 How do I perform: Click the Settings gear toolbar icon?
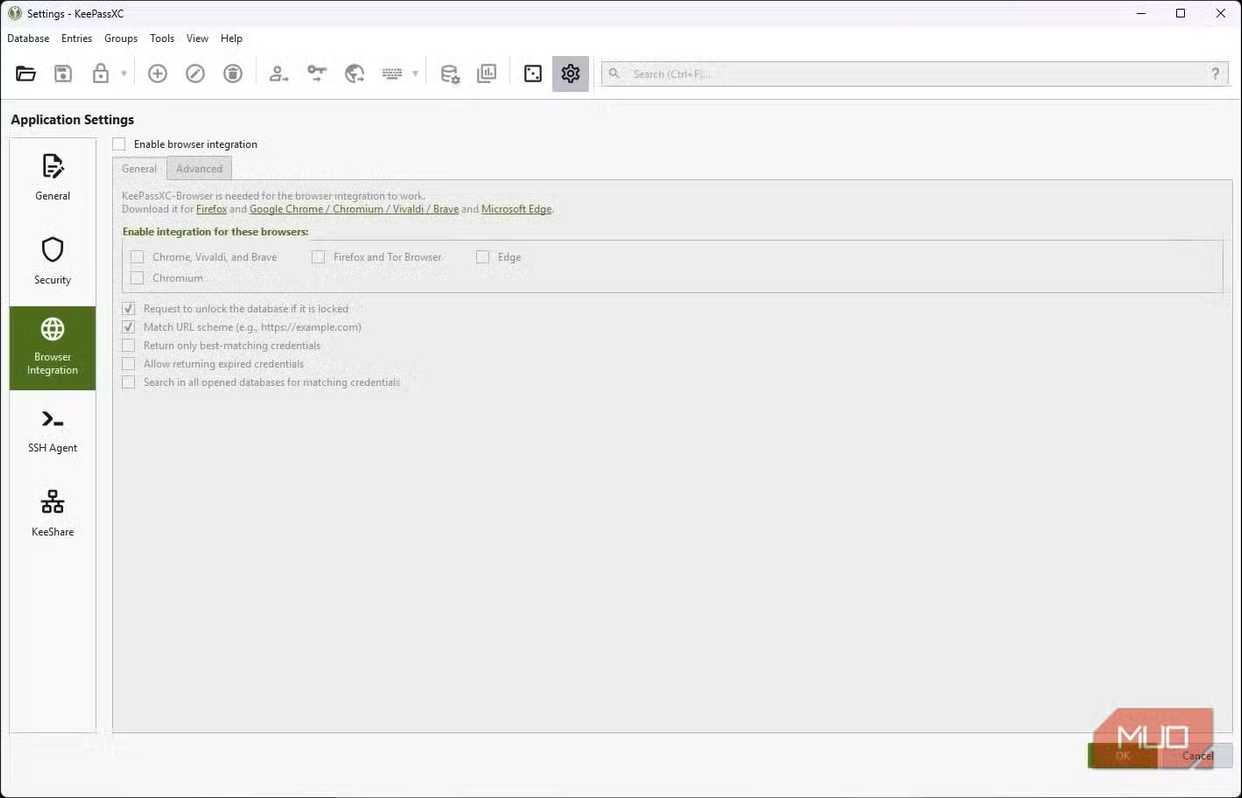pos(570,73)
